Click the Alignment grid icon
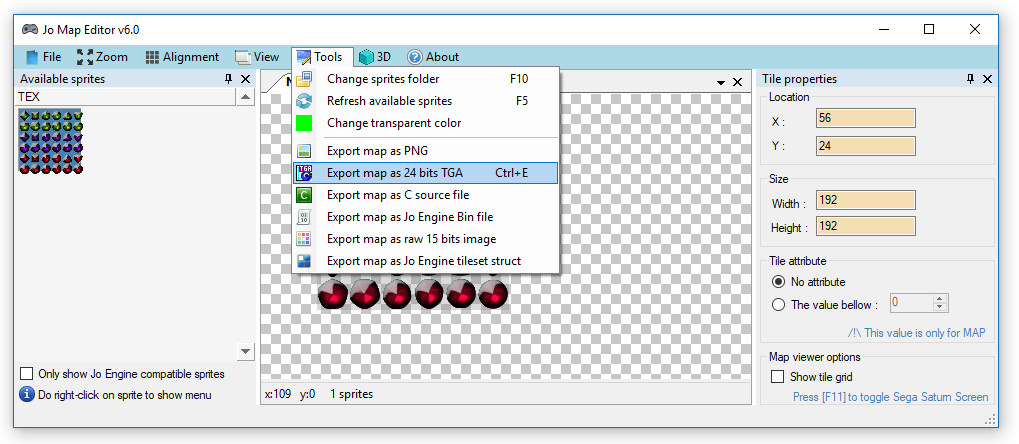The image size is (1019, 444). click(x=152, y=57)
